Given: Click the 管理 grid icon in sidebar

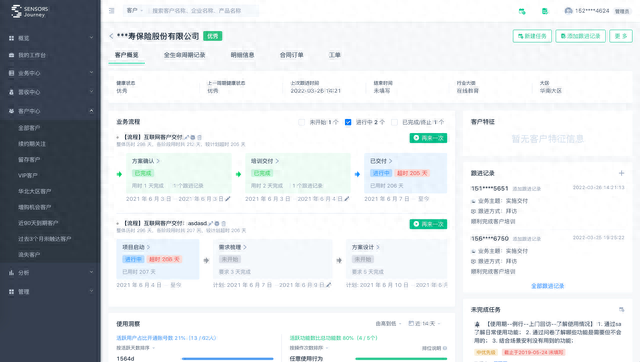Looking at the screenshot, I should [x=11, y=291].
